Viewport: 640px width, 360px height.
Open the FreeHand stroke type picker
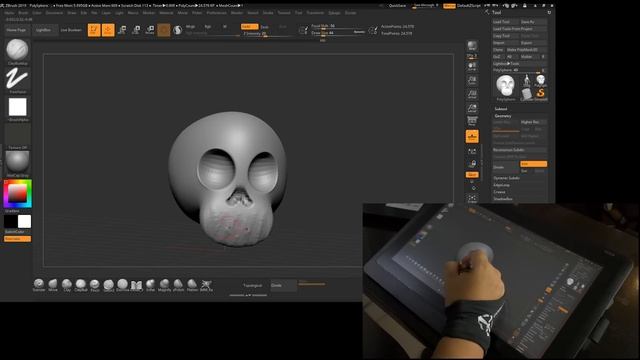(17, 79)
